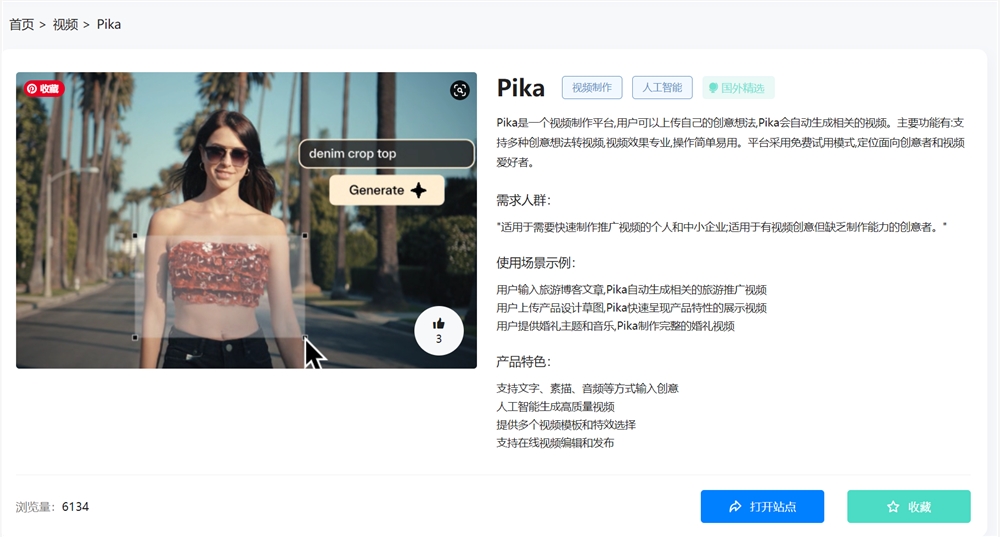Click the Generate button in preview
The height and width of the screenshot is (537, 1000).
[386, 190]
